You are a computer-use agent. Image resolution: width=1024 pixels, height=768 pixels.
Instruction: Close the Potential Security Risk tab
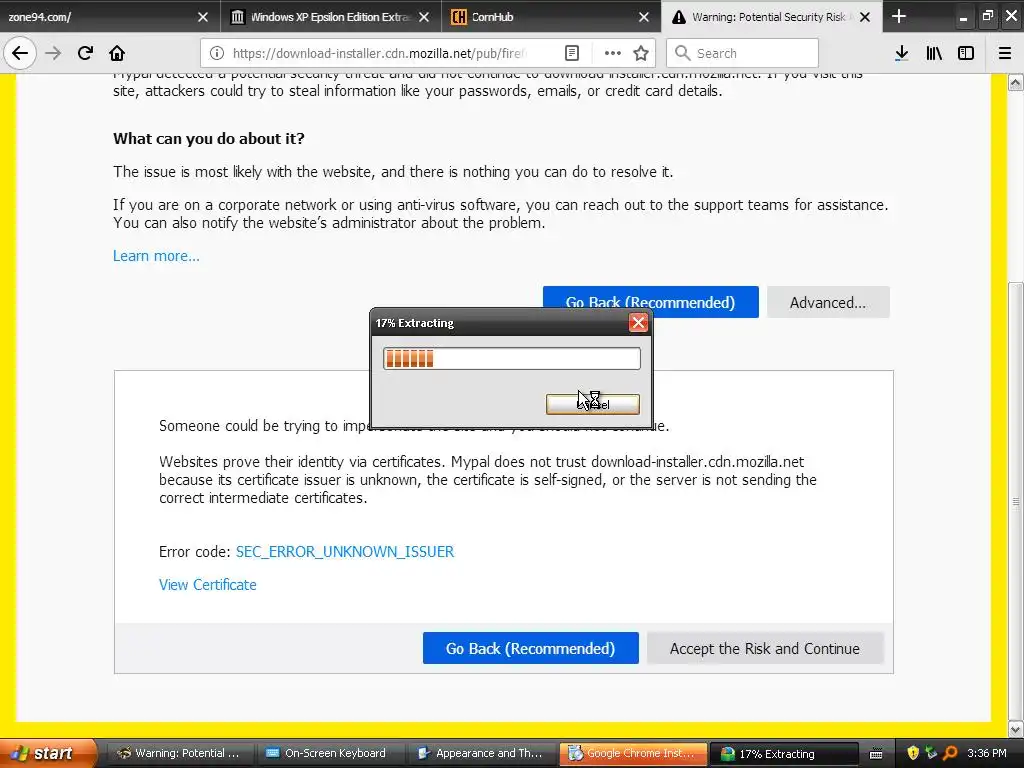(865, 17)
